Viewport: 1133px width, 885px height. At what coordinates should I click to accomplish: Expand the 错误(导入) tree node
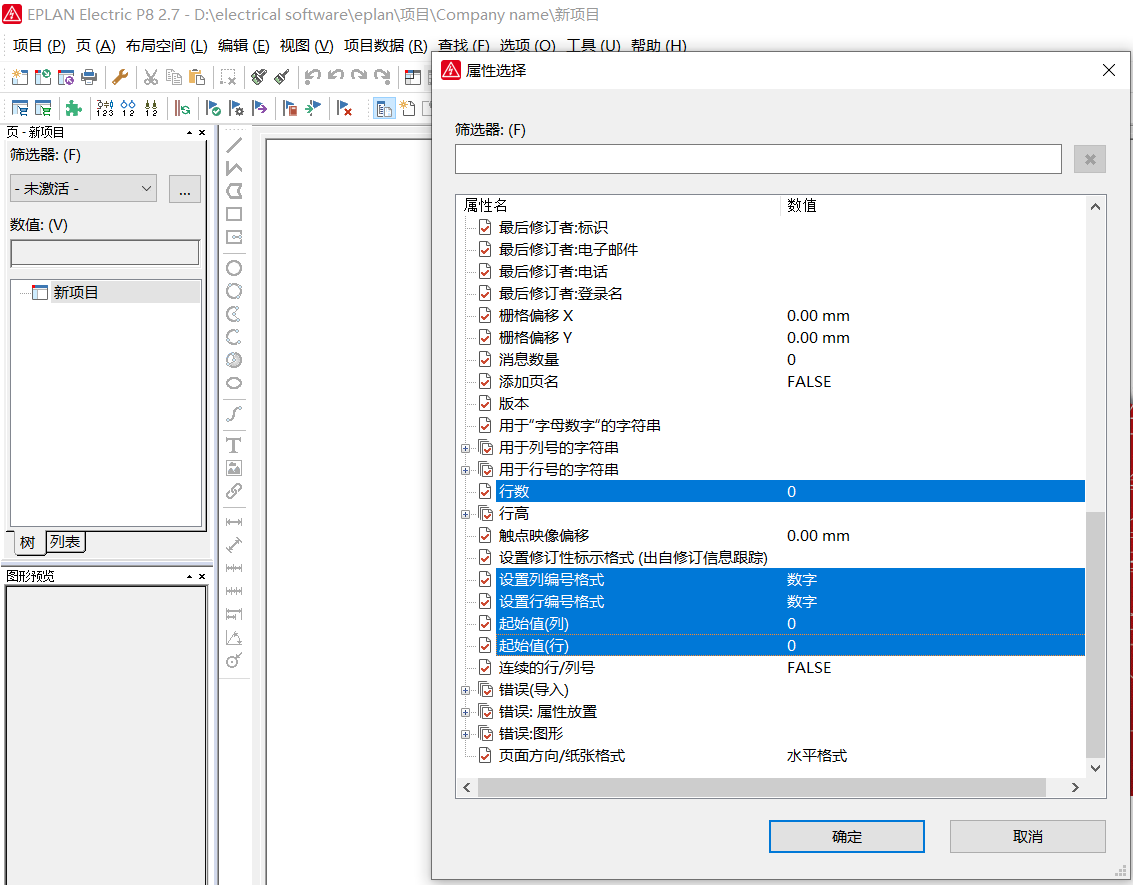(x=465, y=690)
